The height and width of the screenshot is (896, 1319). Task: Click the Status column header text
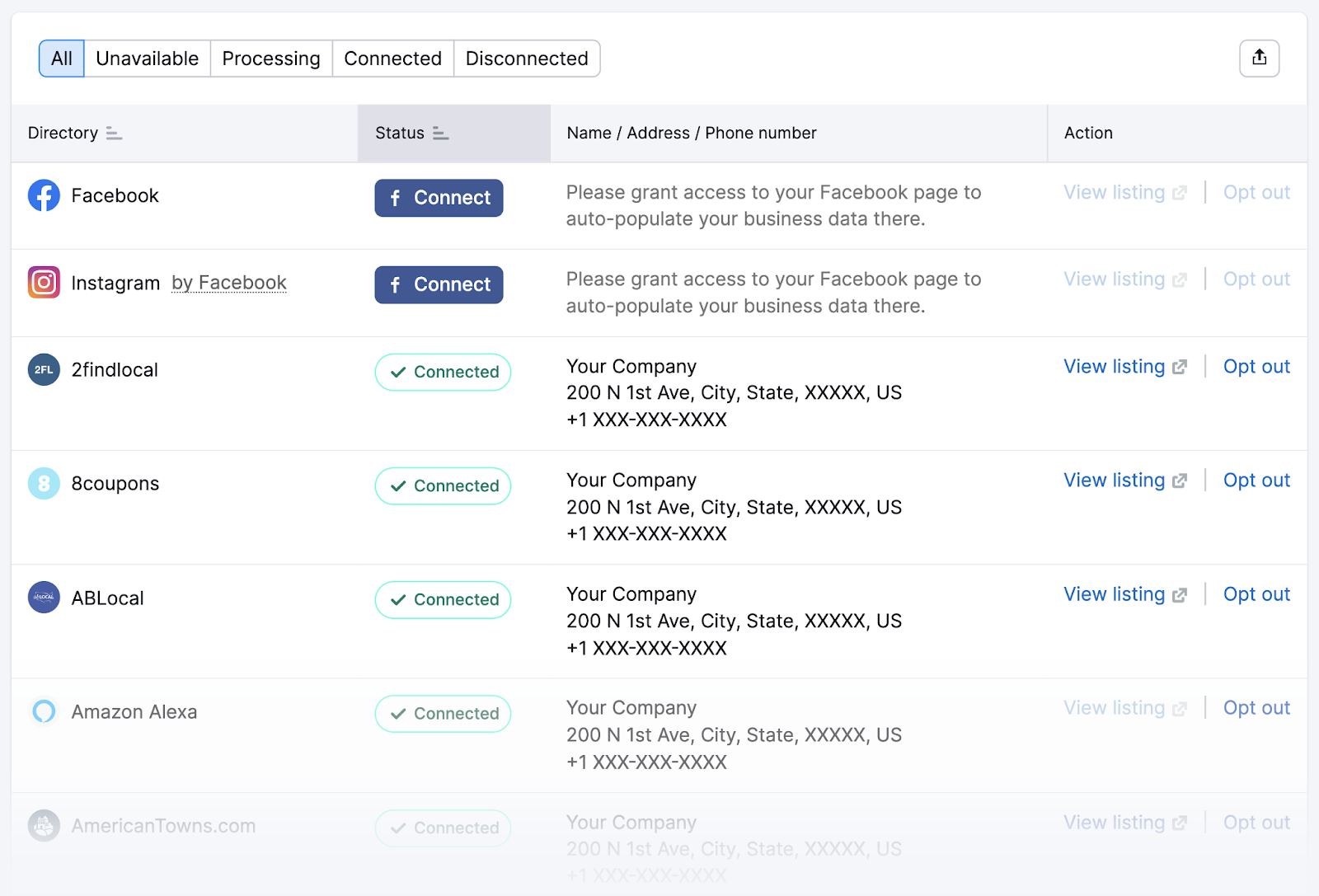(400, 134)
